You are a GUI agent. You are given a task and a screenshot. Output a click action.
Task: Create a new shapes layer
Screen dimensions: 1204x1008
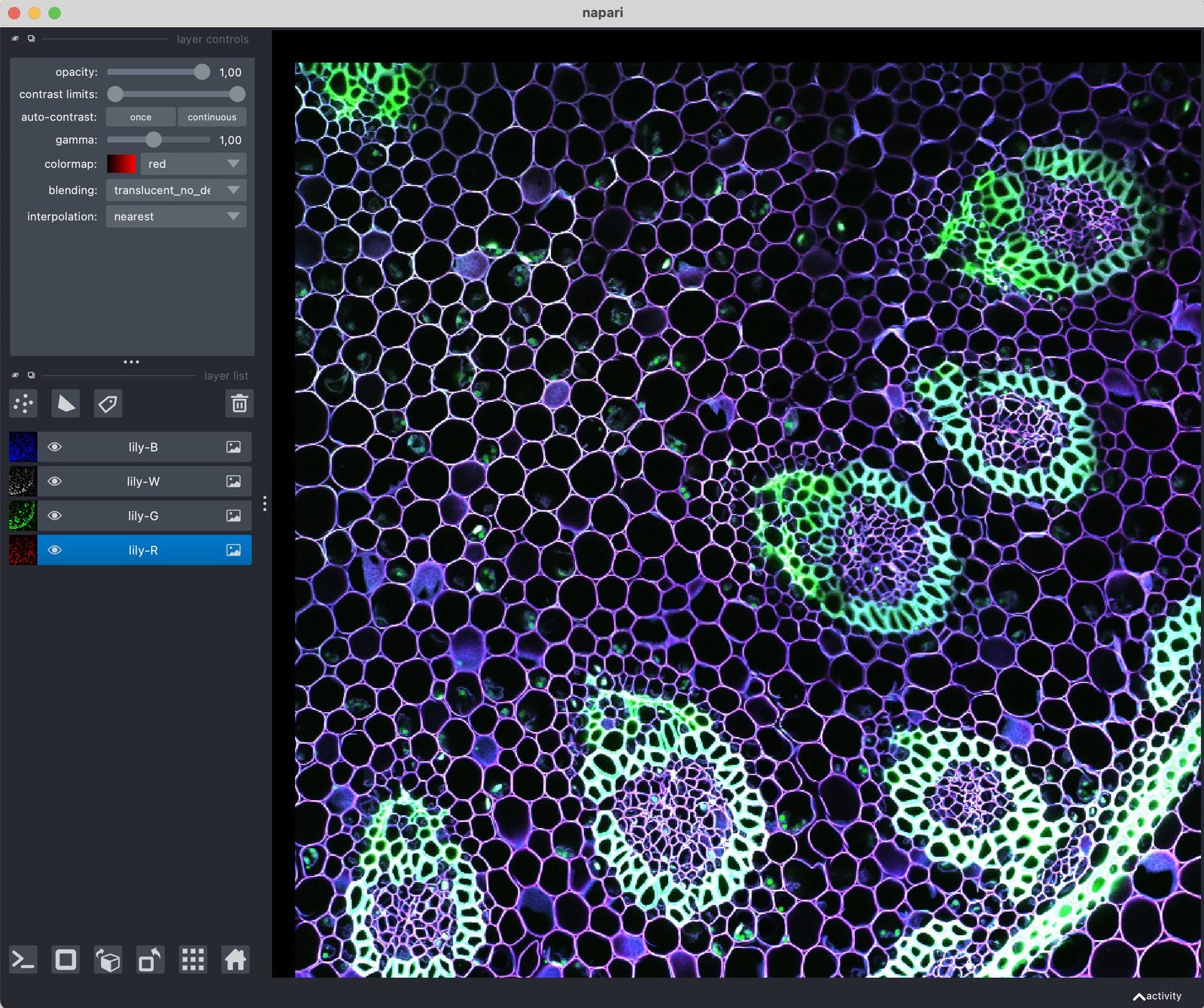(65, 404)
